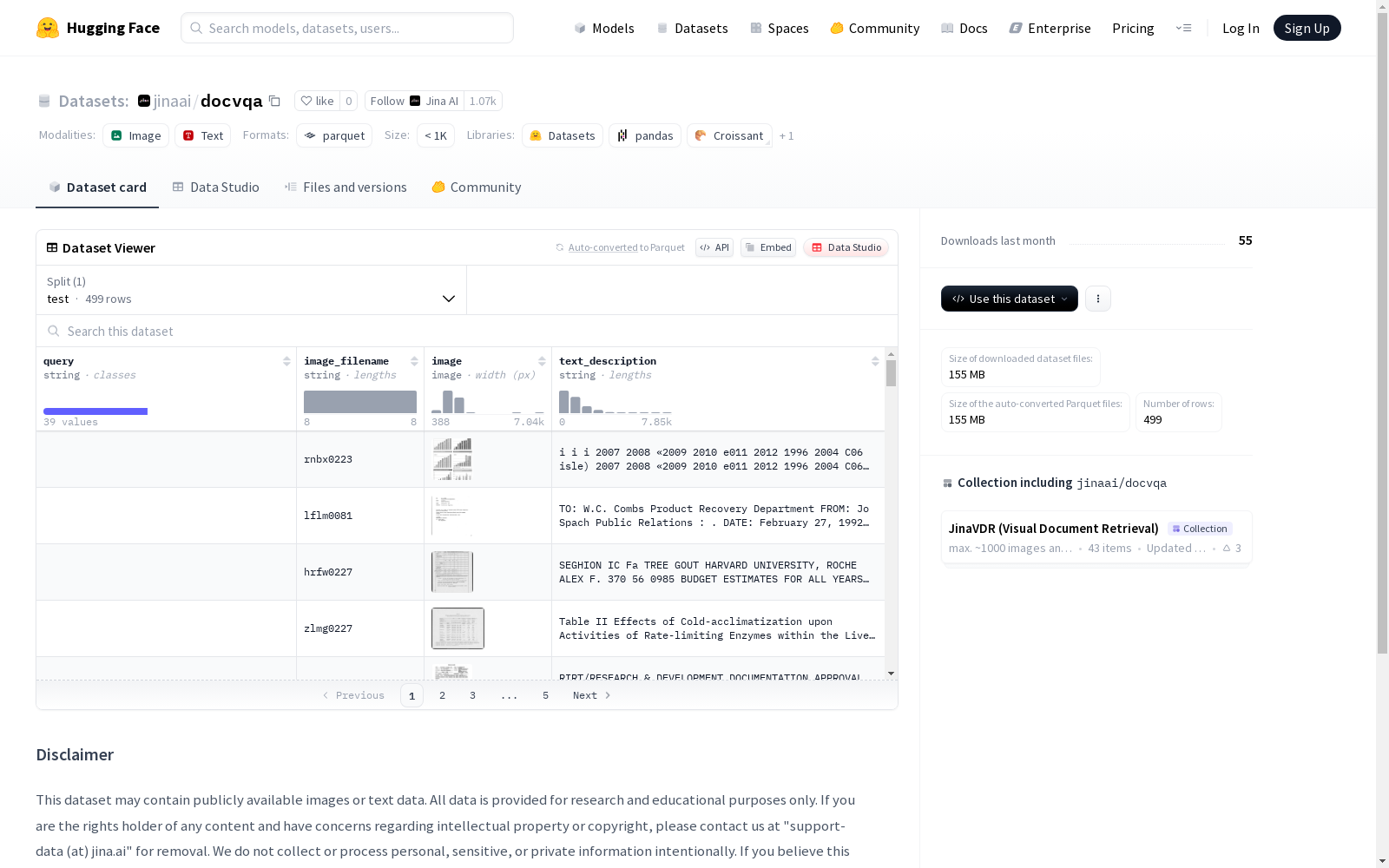Follow Jina AI organization
Image resolution: width=1389 pixels, height=868 pixels.
coord(414,101)
